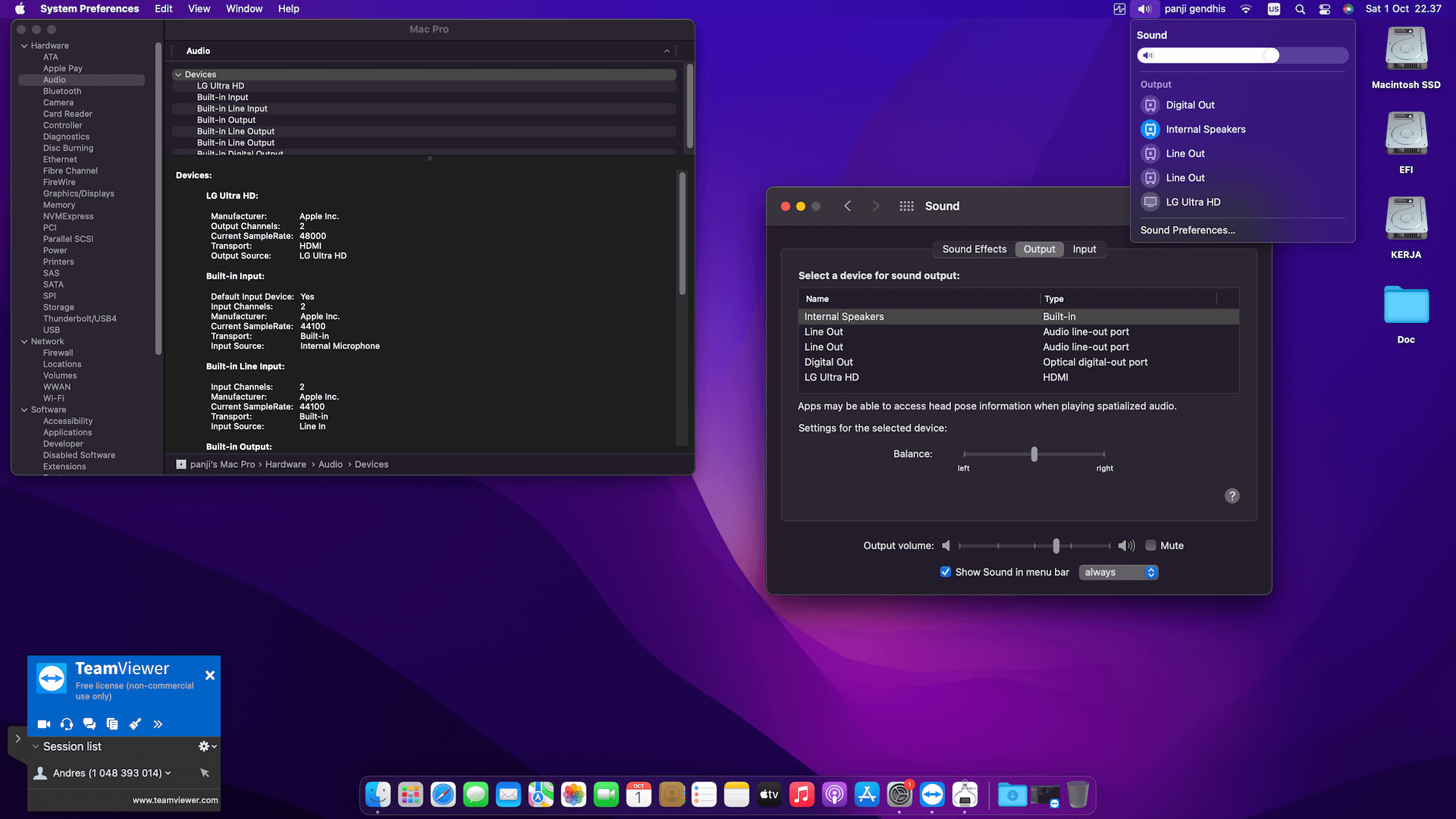This screenshot has width=1456, height=819.
Task: Click Hardware in the path bar
Action: (286, 464)
